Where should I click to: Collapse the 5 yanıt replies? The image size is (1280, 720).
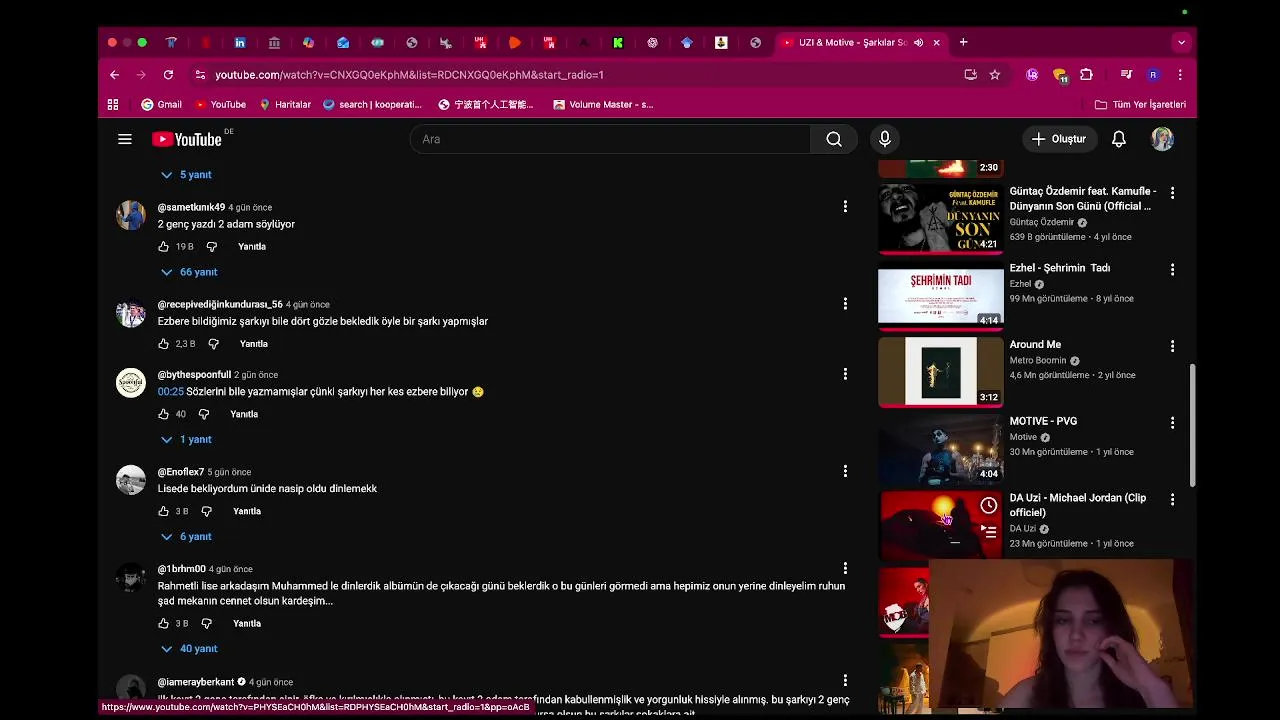[187, 175]
